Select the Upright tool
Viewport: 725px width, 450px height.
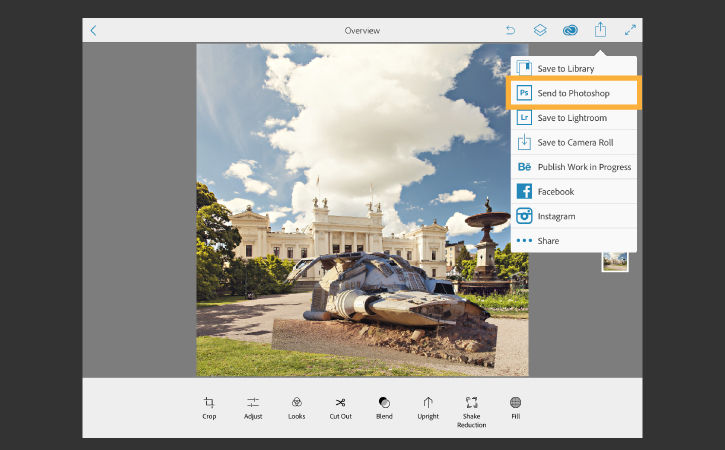428,408
